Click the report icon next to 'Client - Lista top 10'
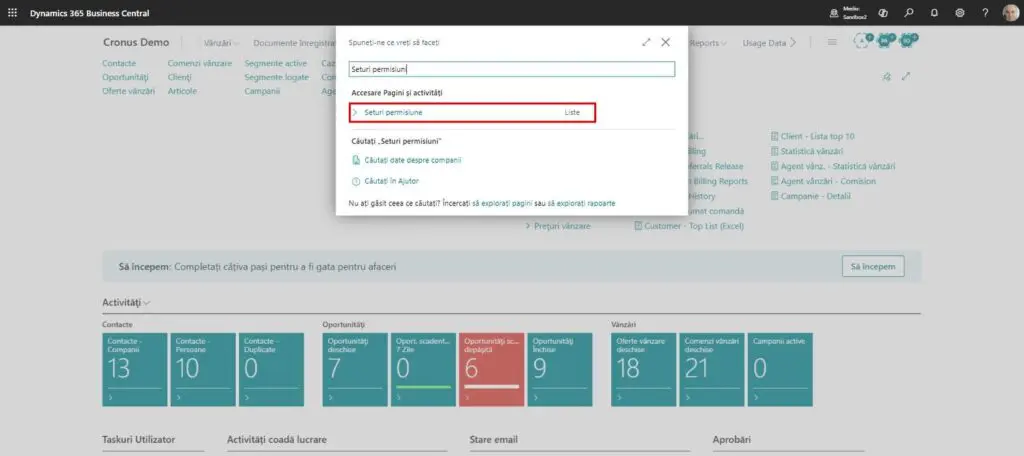 pyautogui.click(x=775, y=137)
